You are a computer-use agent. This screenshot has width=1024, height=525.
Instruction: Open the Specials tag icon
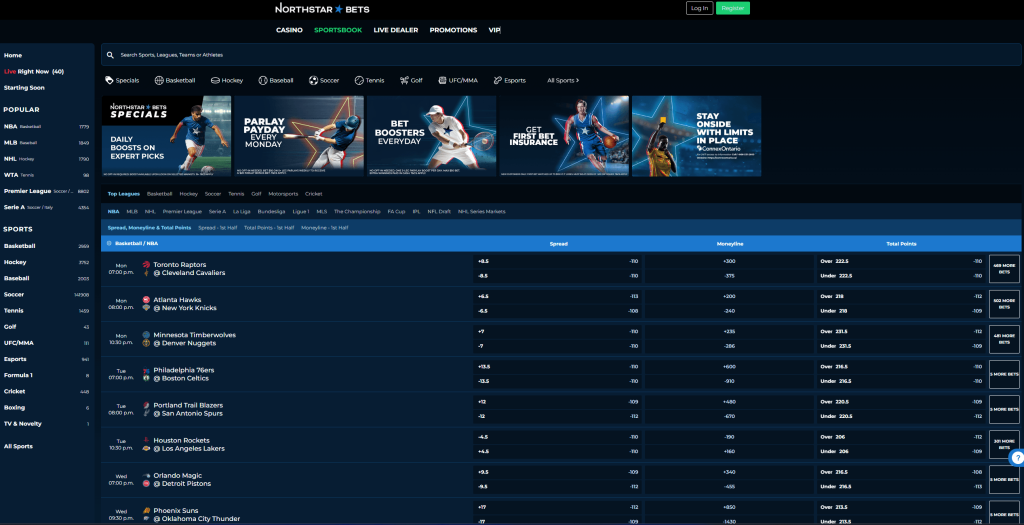(x=109, y=80)
